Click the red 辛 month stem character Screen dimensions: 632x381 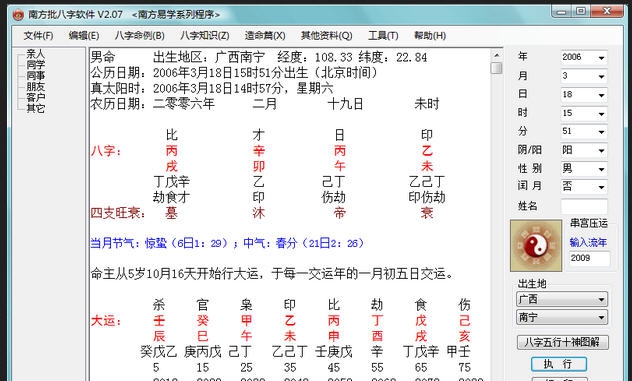259,151
